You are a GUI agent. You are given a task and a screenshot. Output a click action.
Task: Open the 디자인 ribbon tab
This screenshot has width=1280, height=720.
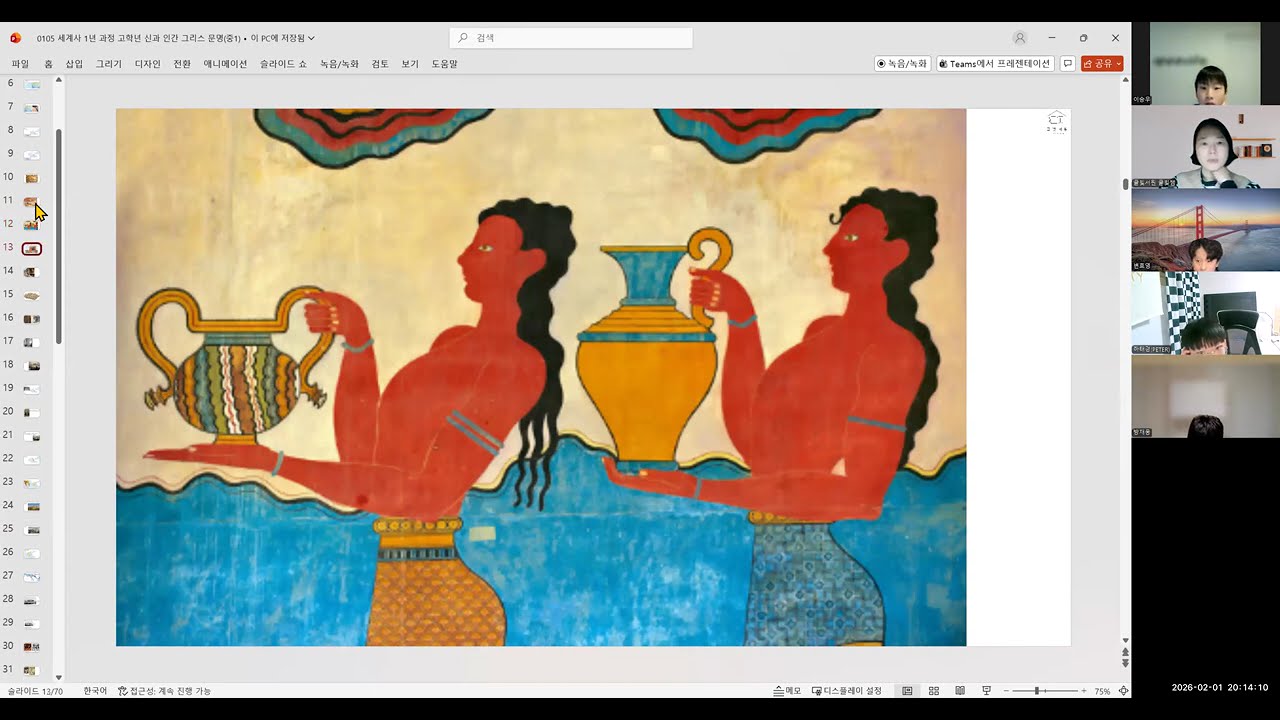(147, 64)
